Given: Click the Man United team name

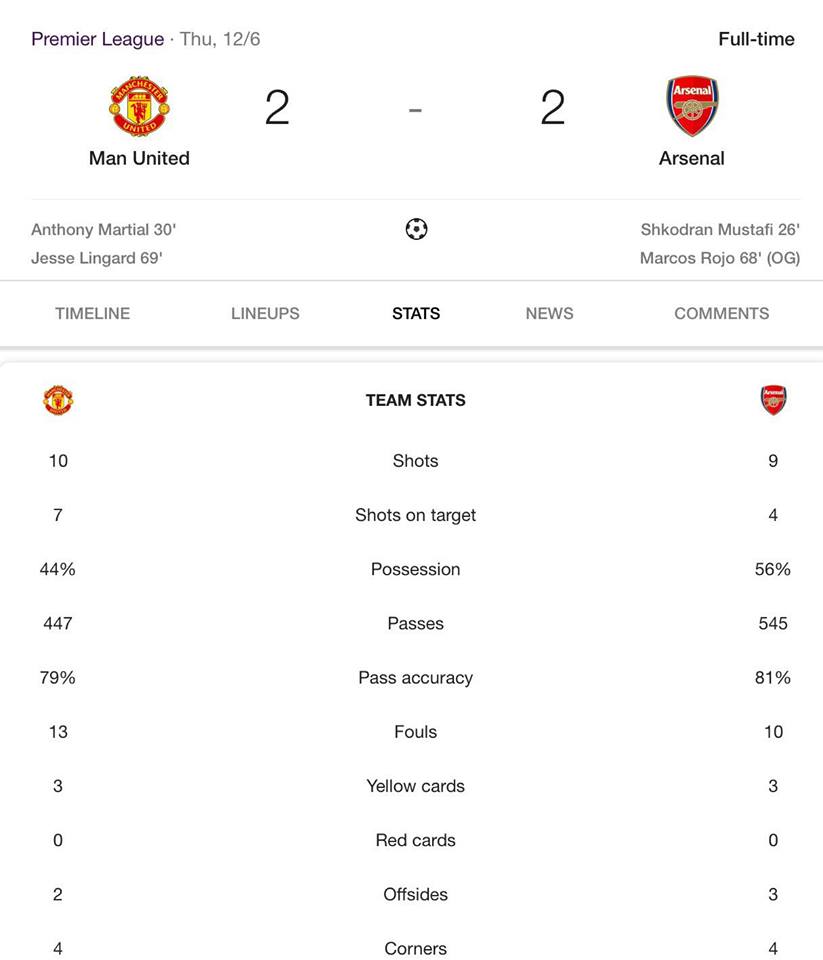Looking at the screenshot, I should (x=139, y=158).
